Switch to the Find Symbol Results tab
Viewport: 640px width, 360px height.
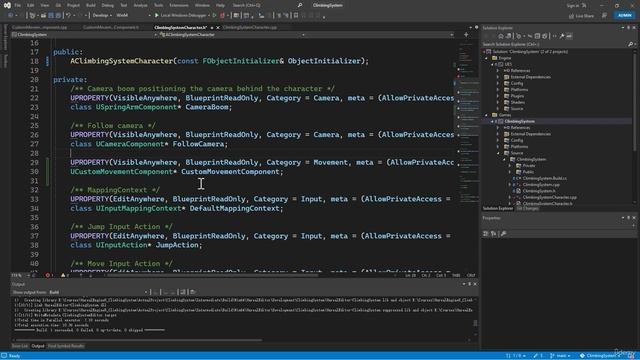click(66, 346)
